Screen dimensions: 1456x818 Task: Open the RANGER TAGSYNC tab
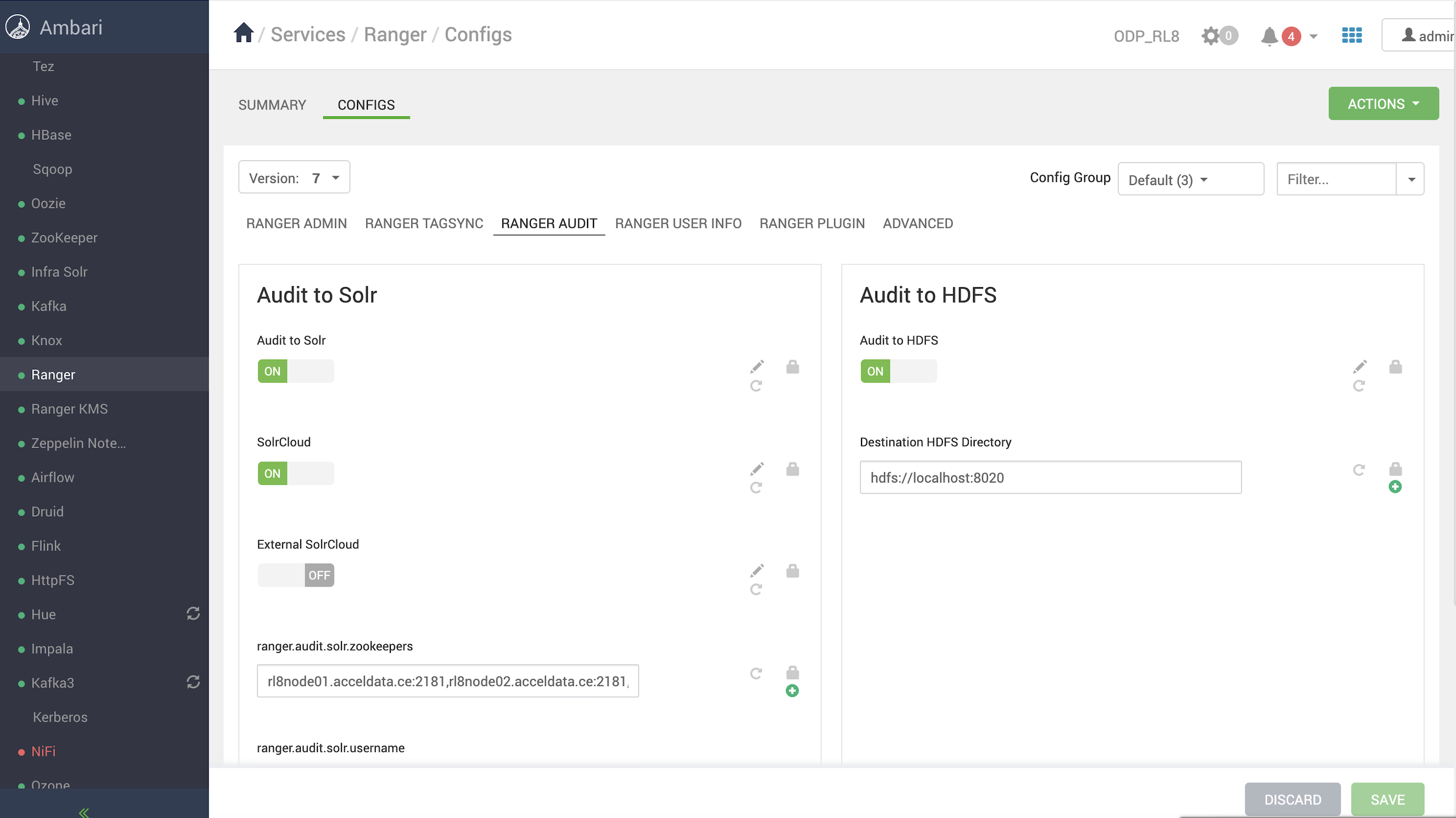[424, 224]
